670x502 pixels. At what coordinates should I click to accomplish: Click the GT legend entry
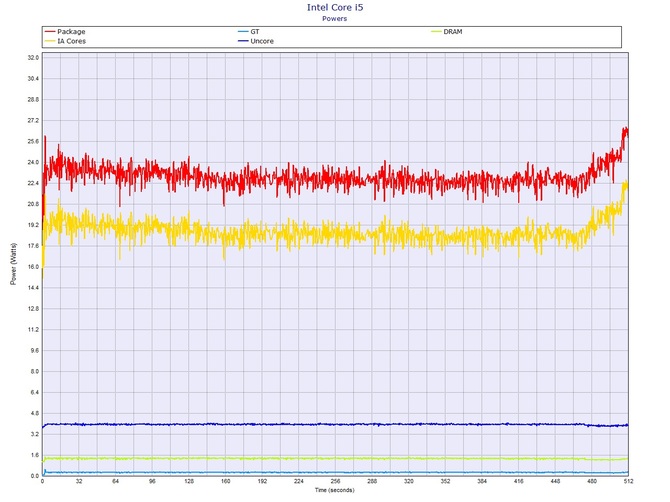point(249,32)
